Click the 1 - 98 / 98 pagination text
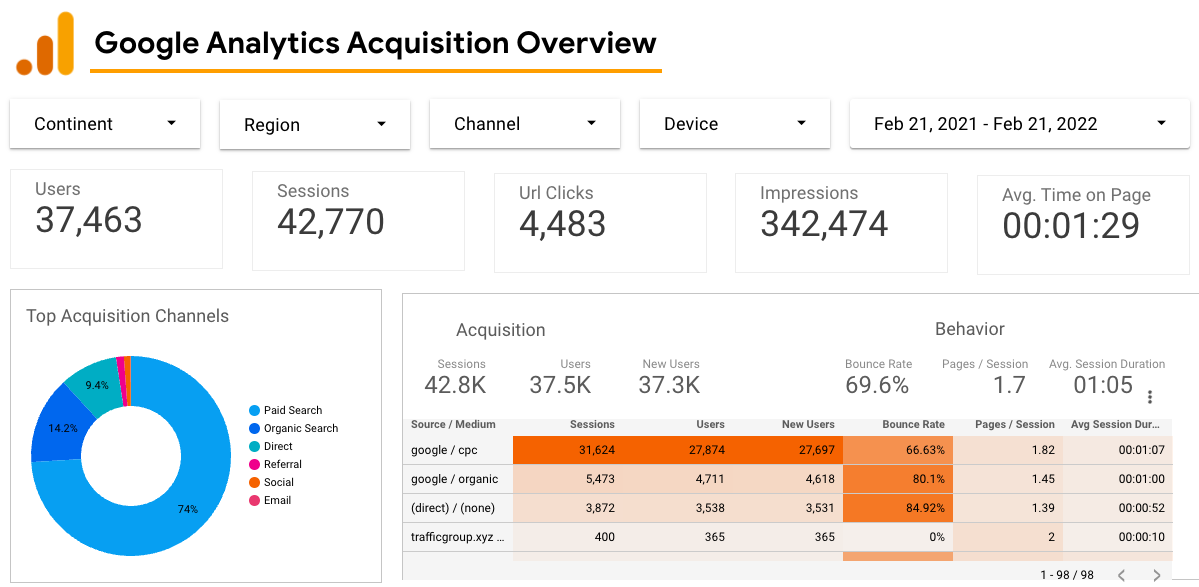Viewport: 1199px width, 587px height. 1067,575
